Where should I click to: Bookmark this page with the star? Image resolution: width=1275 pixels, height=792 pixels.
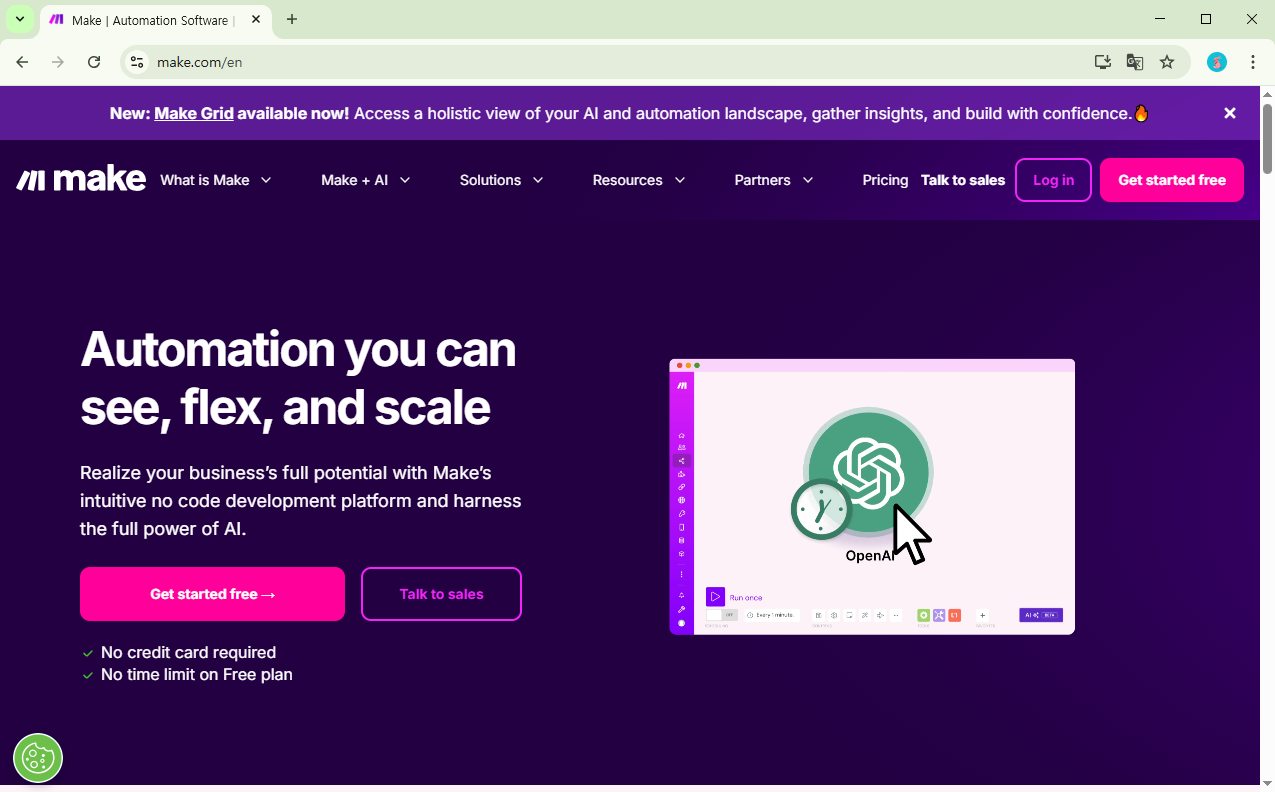[x=1167, y=62]
